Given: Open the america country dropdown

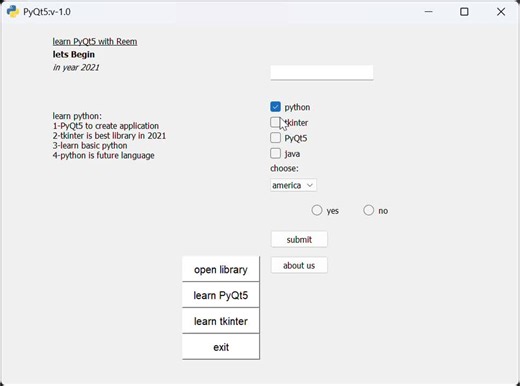Looking at the screenshot, I should click(293, 185).
